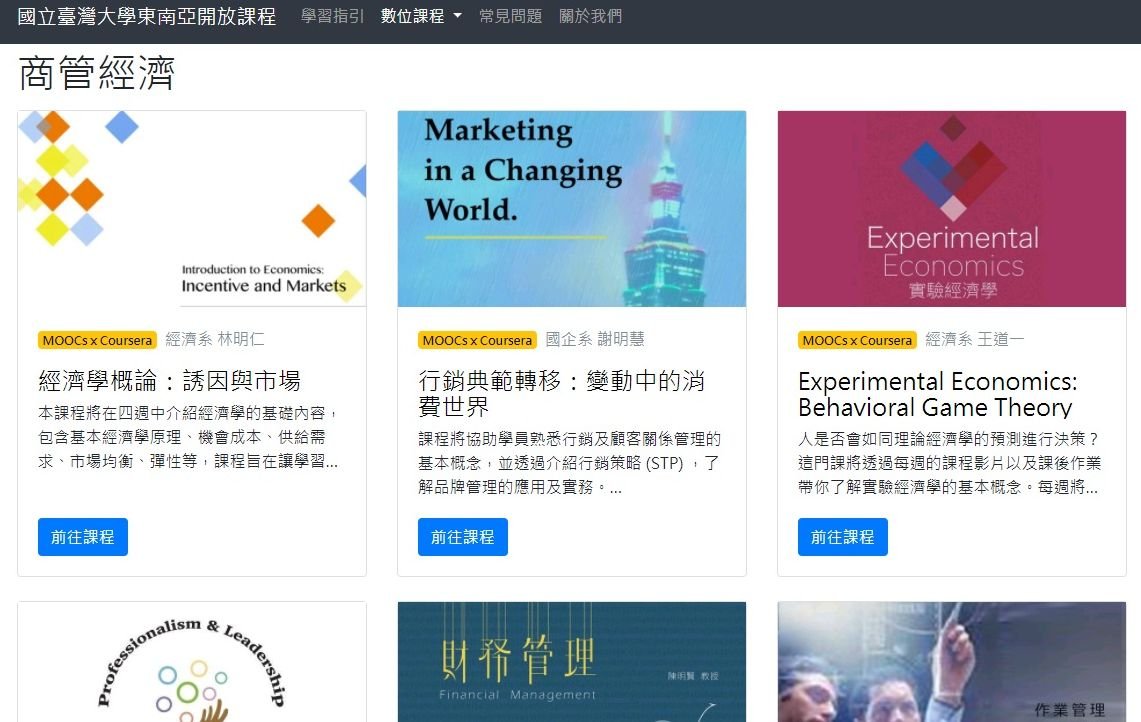
Task: Click MOOCs x Coursera badge beside 經濟系 林明仁
Action: pyautogui.click(x=98, y=340)
